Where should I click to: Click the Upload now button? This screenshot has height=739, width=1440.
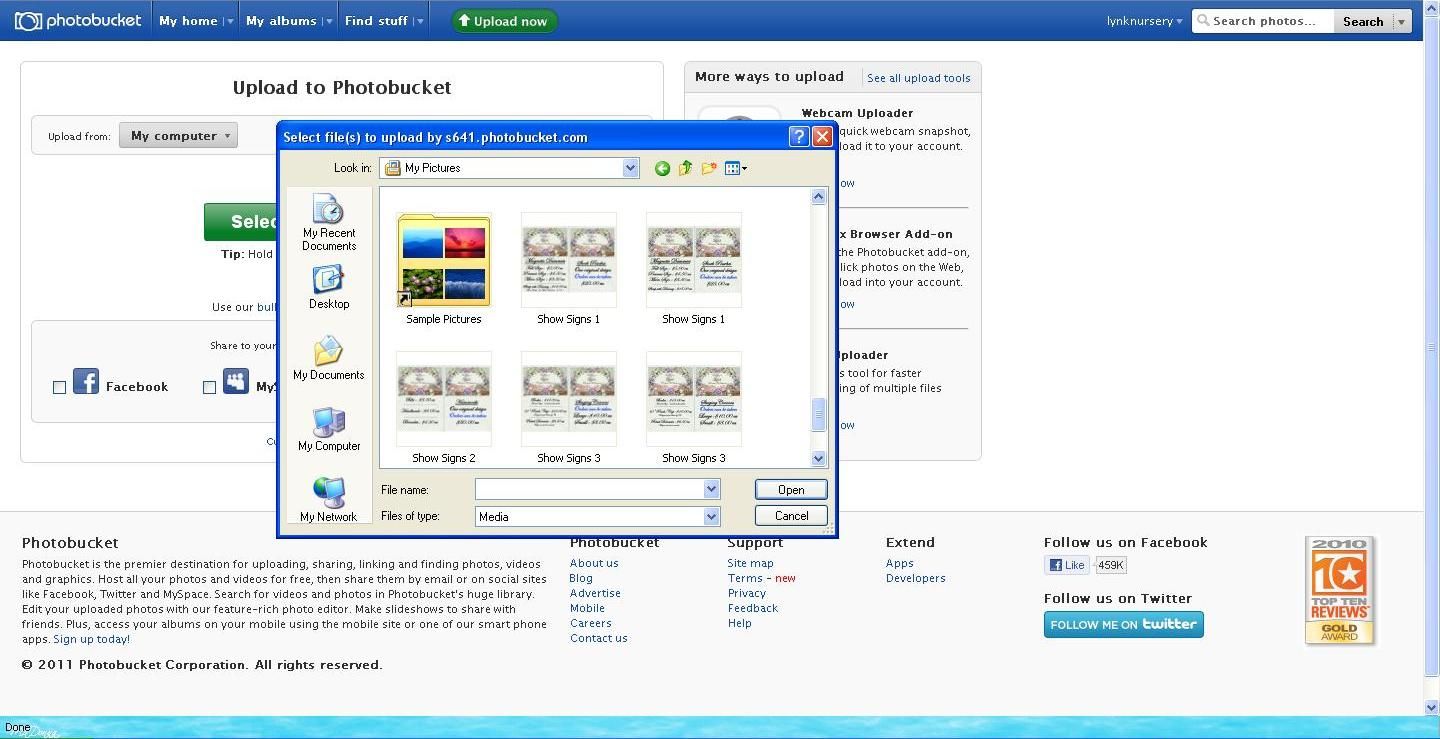click(504, 21)
